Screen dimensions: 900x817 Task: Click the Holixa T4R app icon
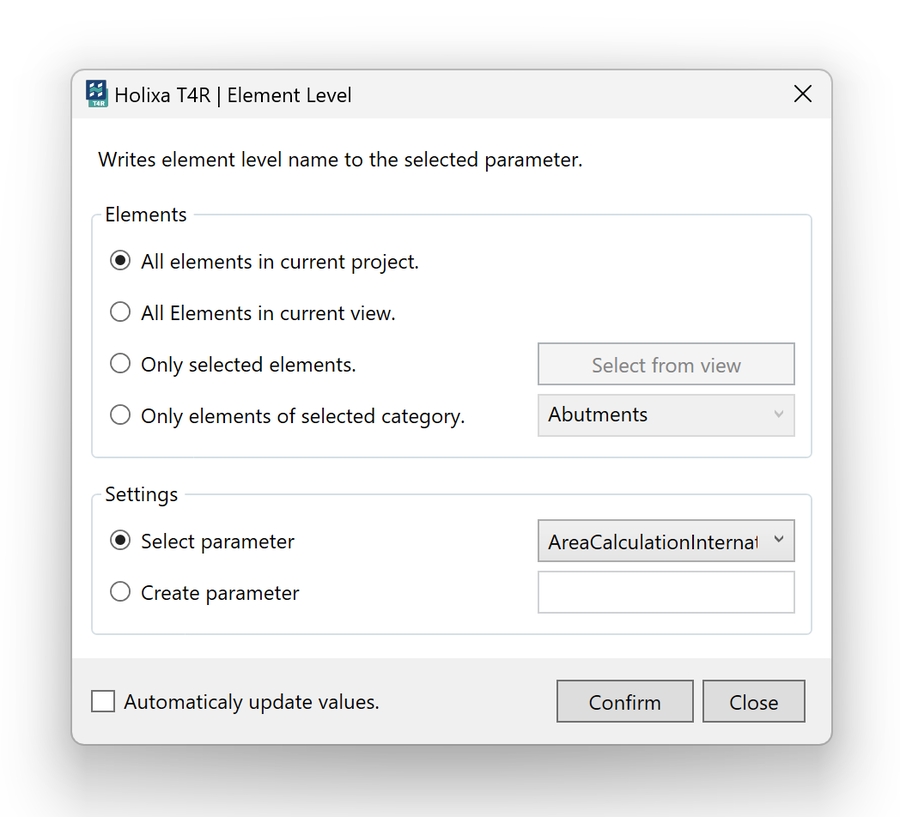coord(97,94)
